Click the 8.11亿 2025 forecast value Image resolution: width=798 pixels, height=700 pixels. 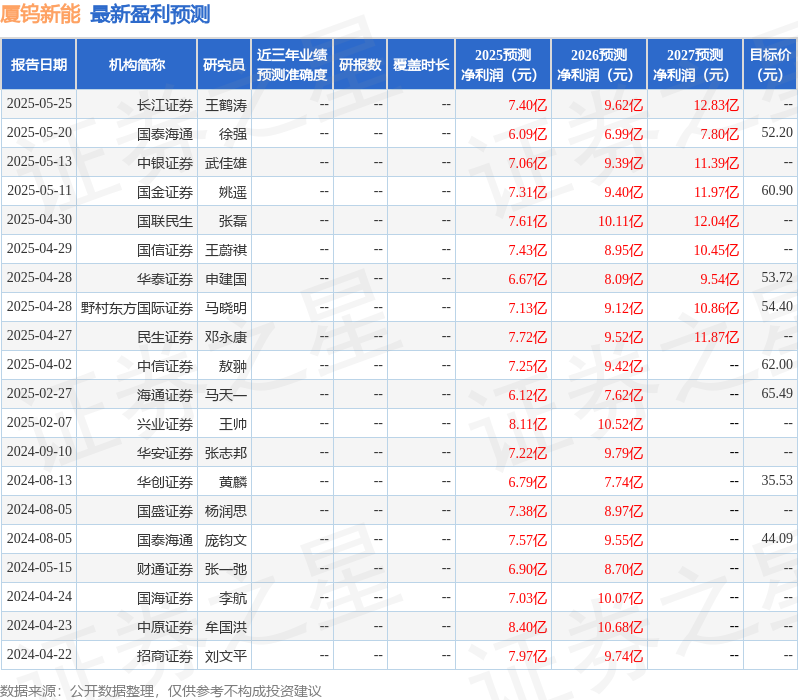click(x=528, y=424)
